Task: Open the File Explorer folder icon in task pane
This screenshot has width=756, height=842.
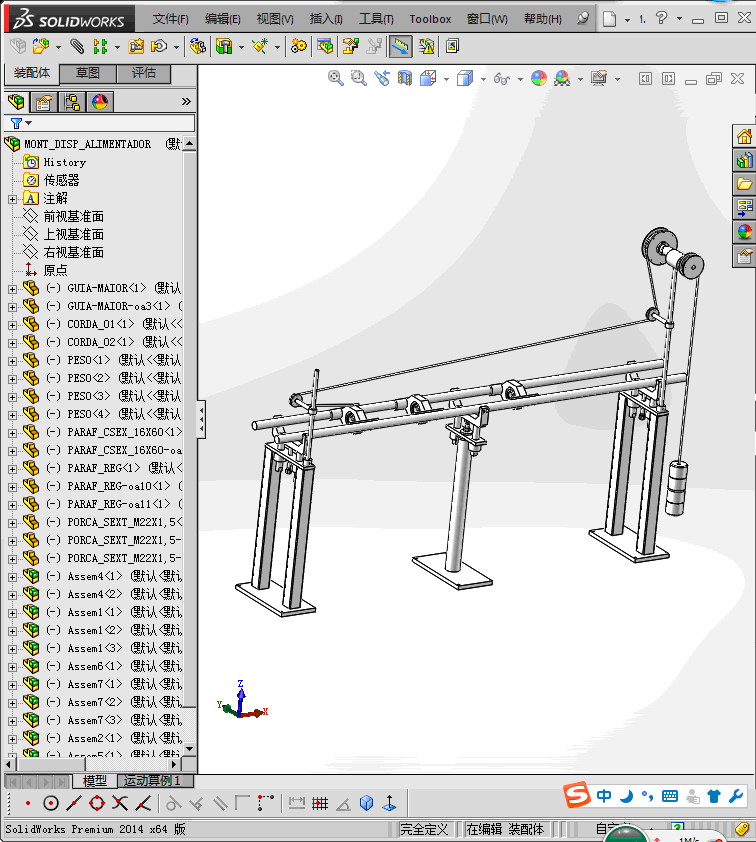Action: (744, 184)
